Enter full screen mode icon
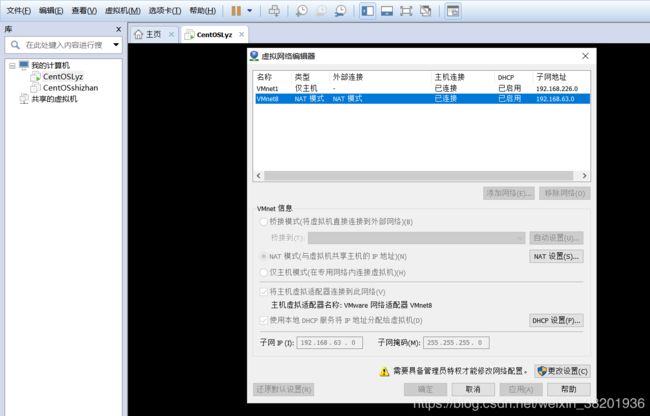Viewport: 650px width, 416px height. pyautogui.click(x=406, y=11)
